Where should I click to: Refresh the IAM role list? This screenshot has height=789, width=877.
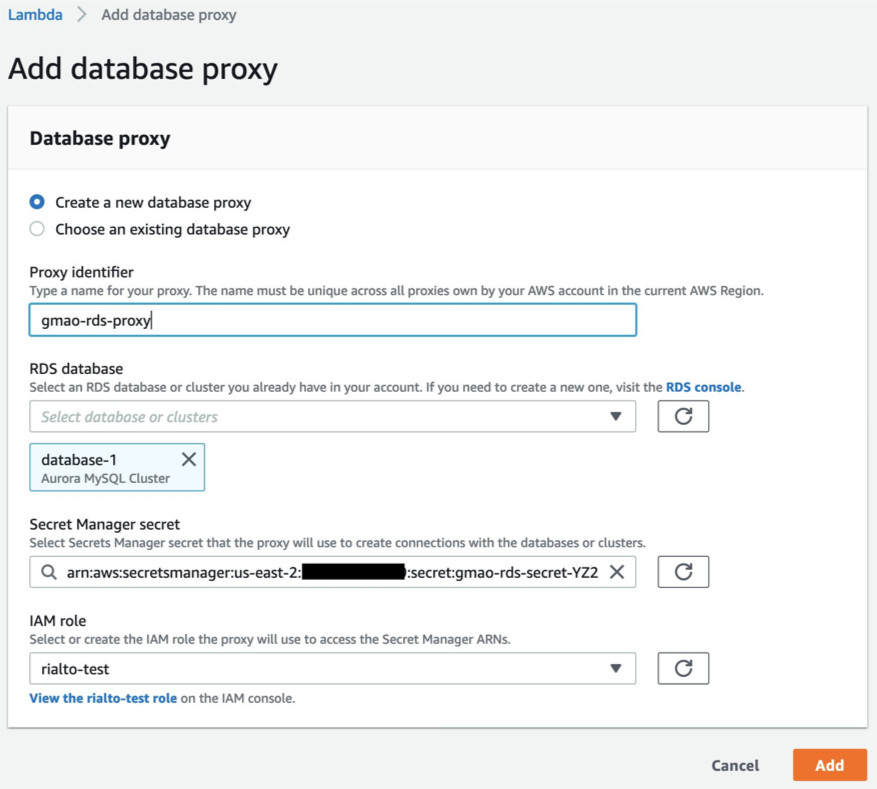pos(683,668)
